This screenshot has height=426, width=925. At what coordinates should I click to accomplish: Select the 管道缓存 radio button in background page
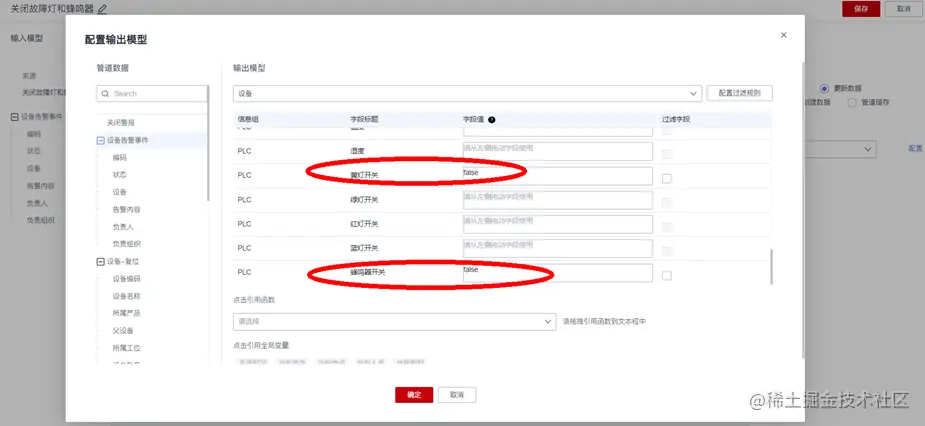(852, 102)
